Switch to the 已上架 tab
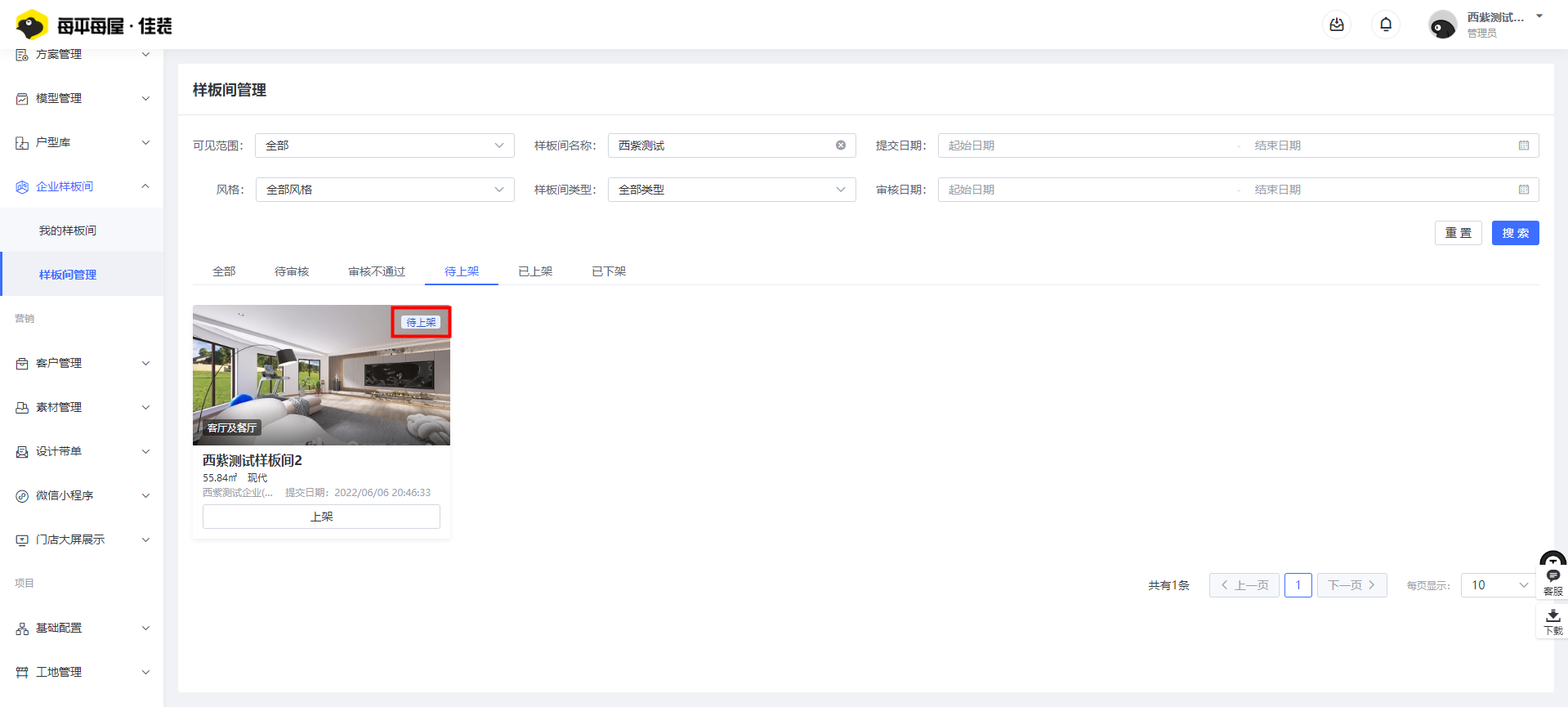The image size is (1568, 707). (535, 271)
